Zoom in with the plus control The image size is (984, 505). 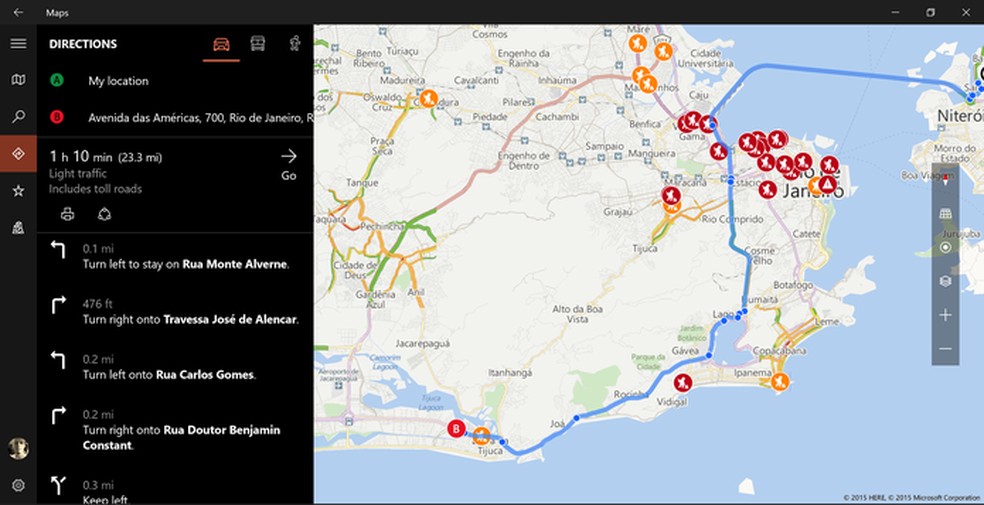tap(945, 315)
